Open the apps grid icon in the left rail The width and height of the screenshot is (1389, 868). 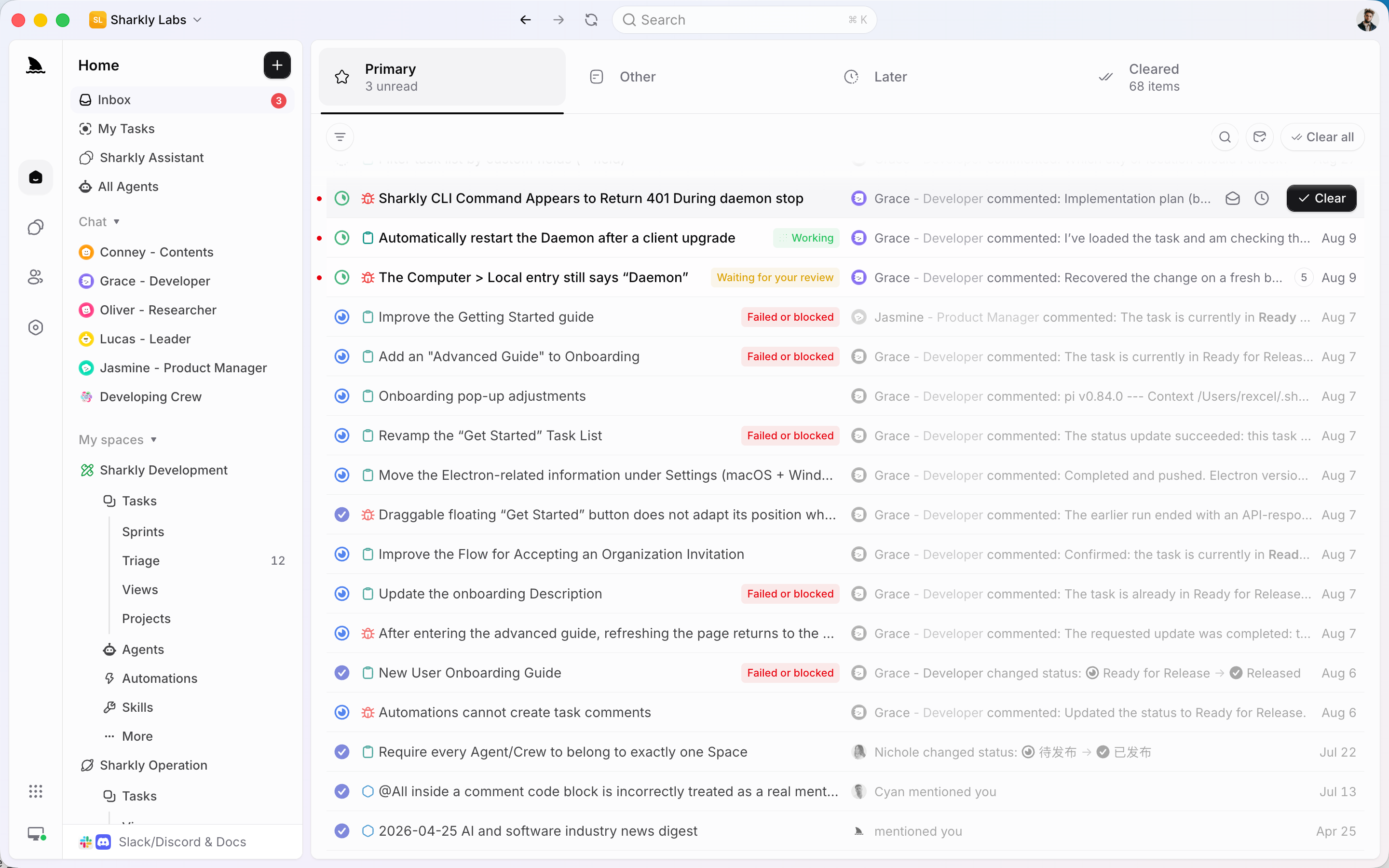[x=36, y=791]
